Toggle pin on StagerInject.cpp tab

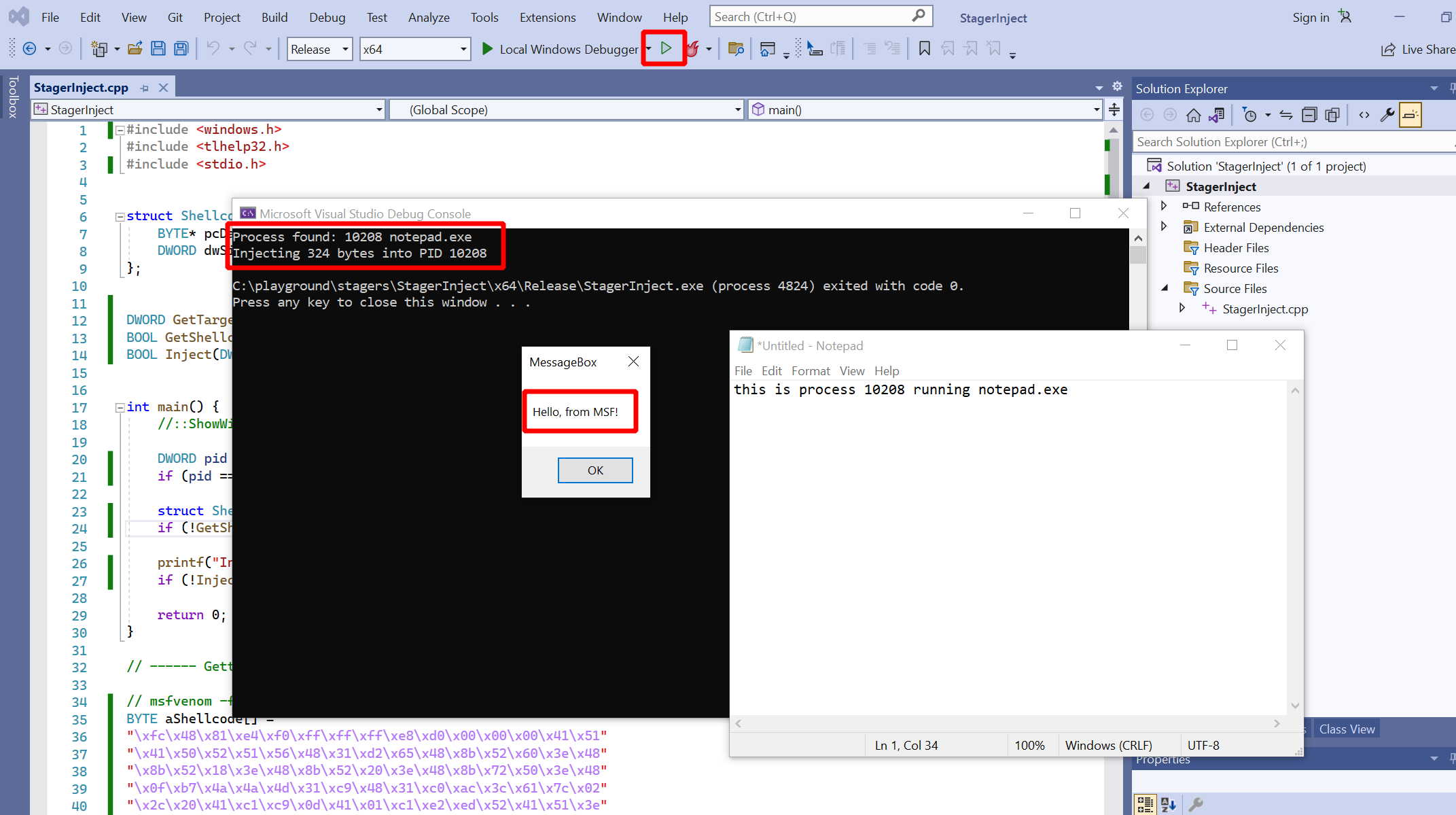(144, 88)
